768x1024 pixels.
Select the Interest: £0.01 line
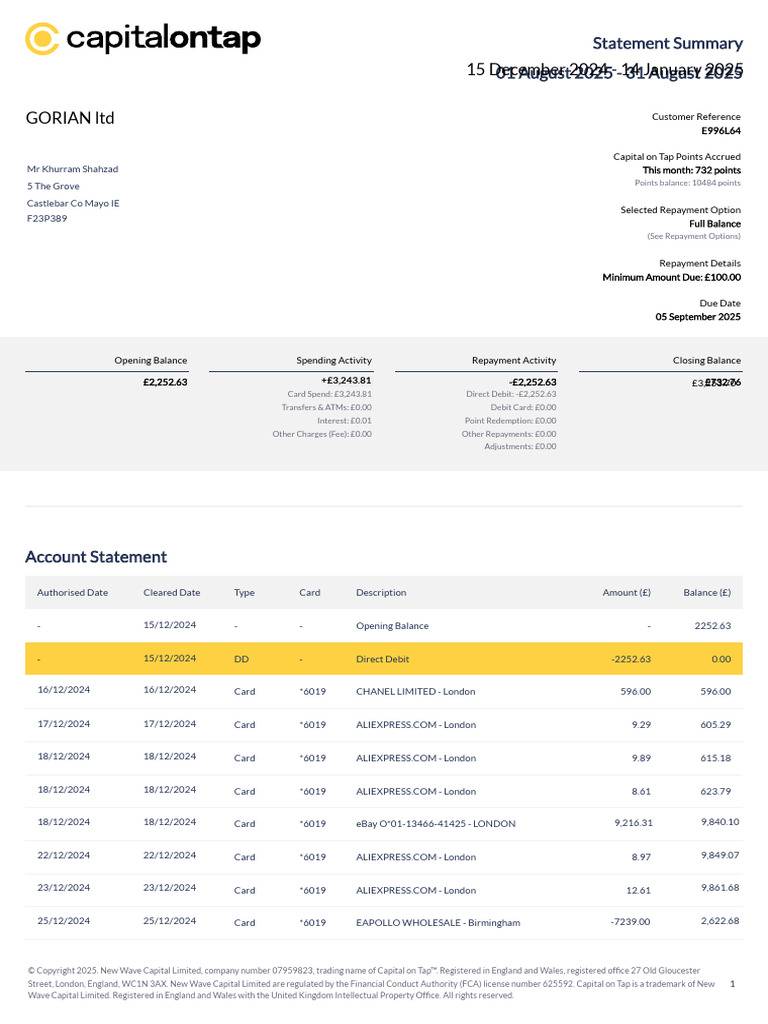pyautogui.click(x=344, y=421)
